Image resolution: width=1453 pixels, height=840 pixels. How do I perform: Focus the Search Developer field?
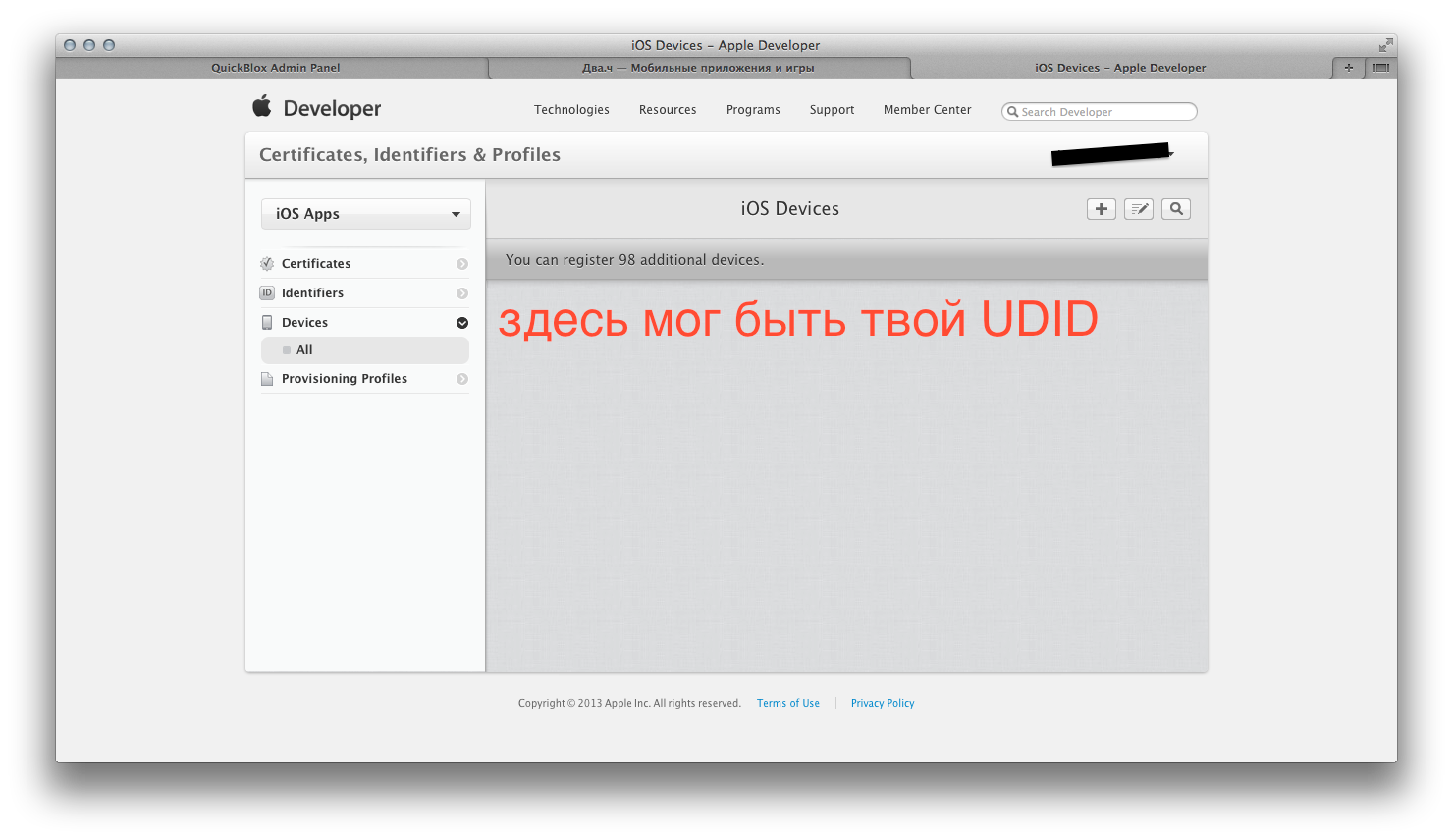[1100, 112]
